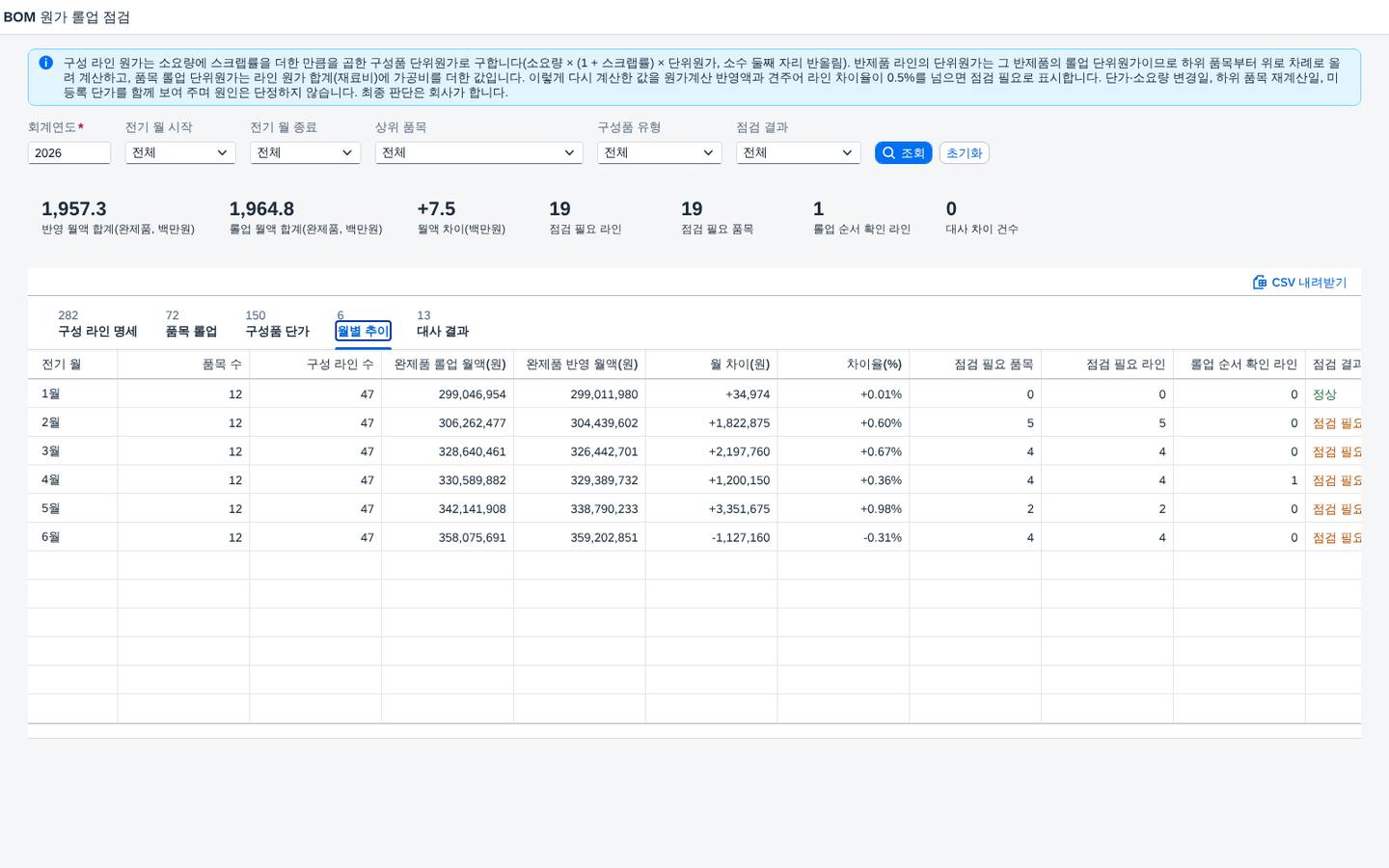Click the -1,127,160 value in the 6월 row
The height and width of the screenshot is (868, 1389).
(x=741, y=538)
